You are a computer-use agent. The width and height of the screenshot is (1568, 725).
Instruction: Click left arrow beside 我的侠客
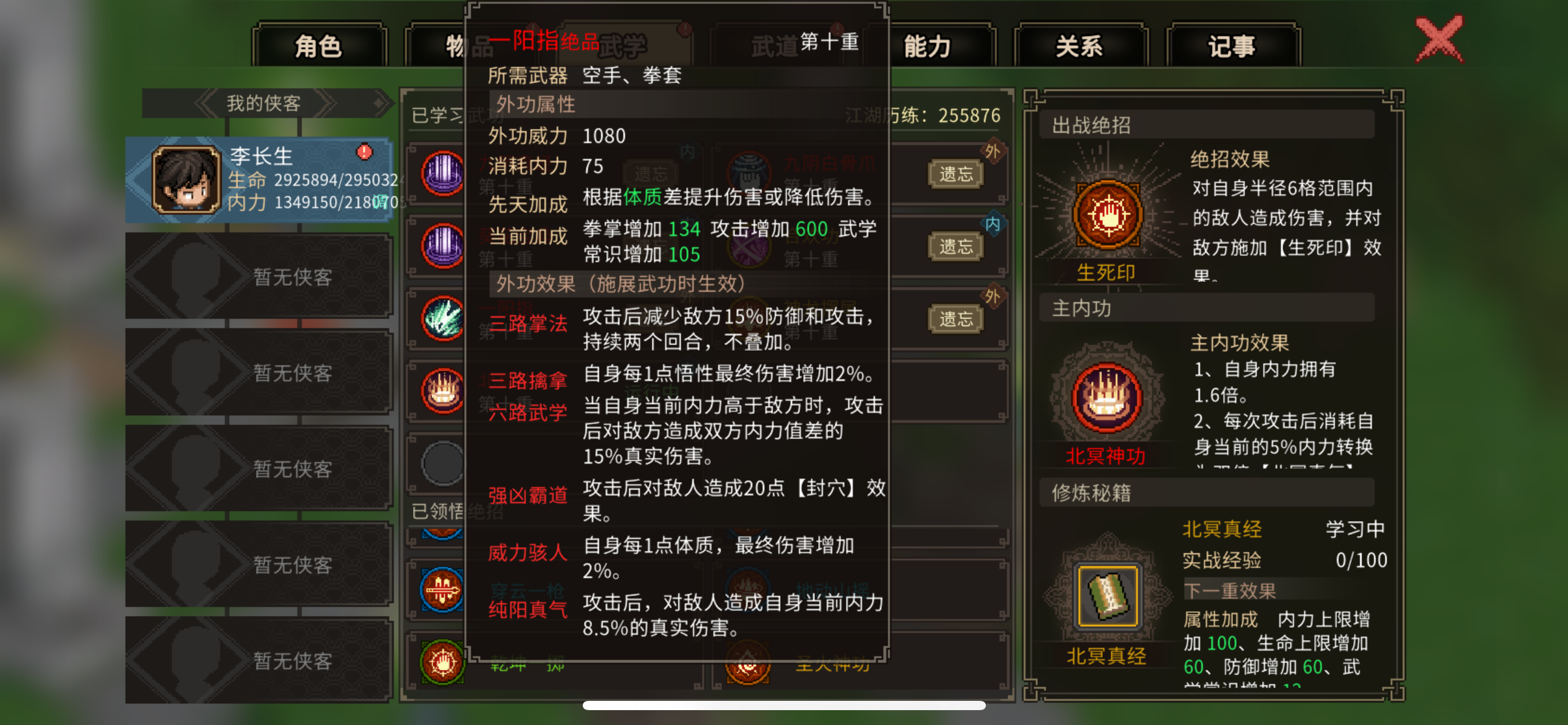(207, 103)
